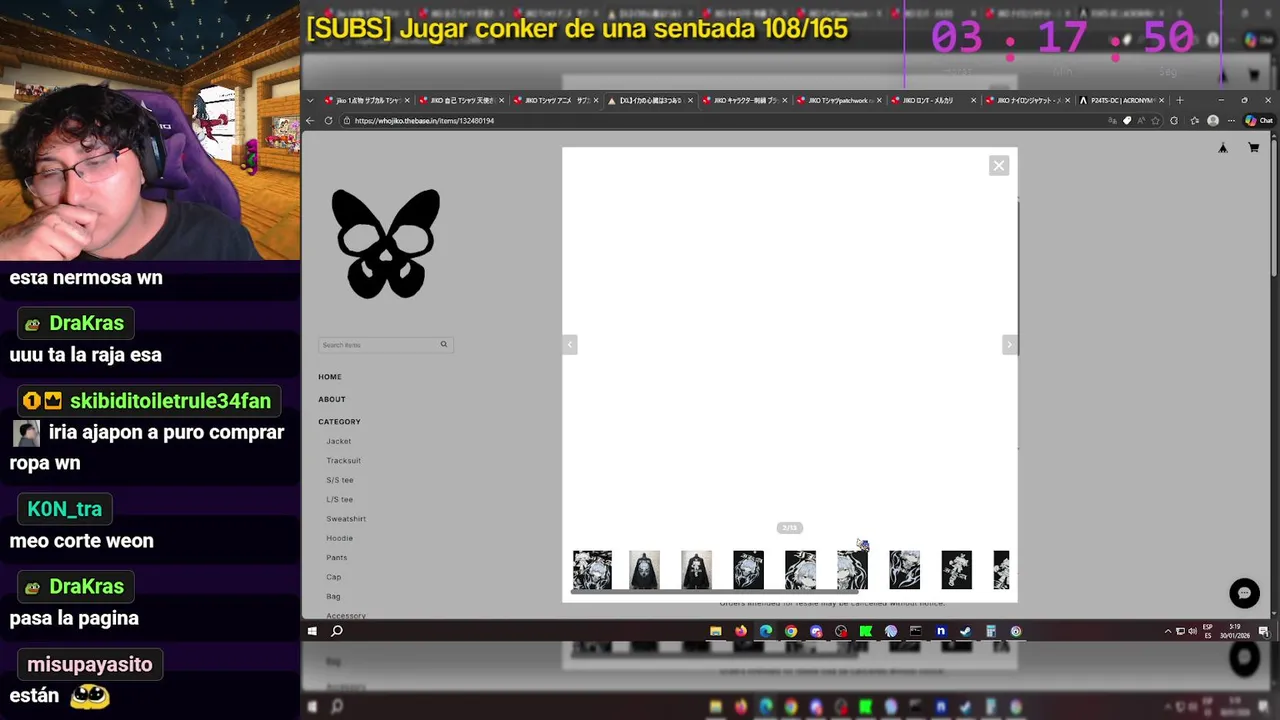Open the taskbar clock and date
The image size is (1280, 720).
[1235, 631]
